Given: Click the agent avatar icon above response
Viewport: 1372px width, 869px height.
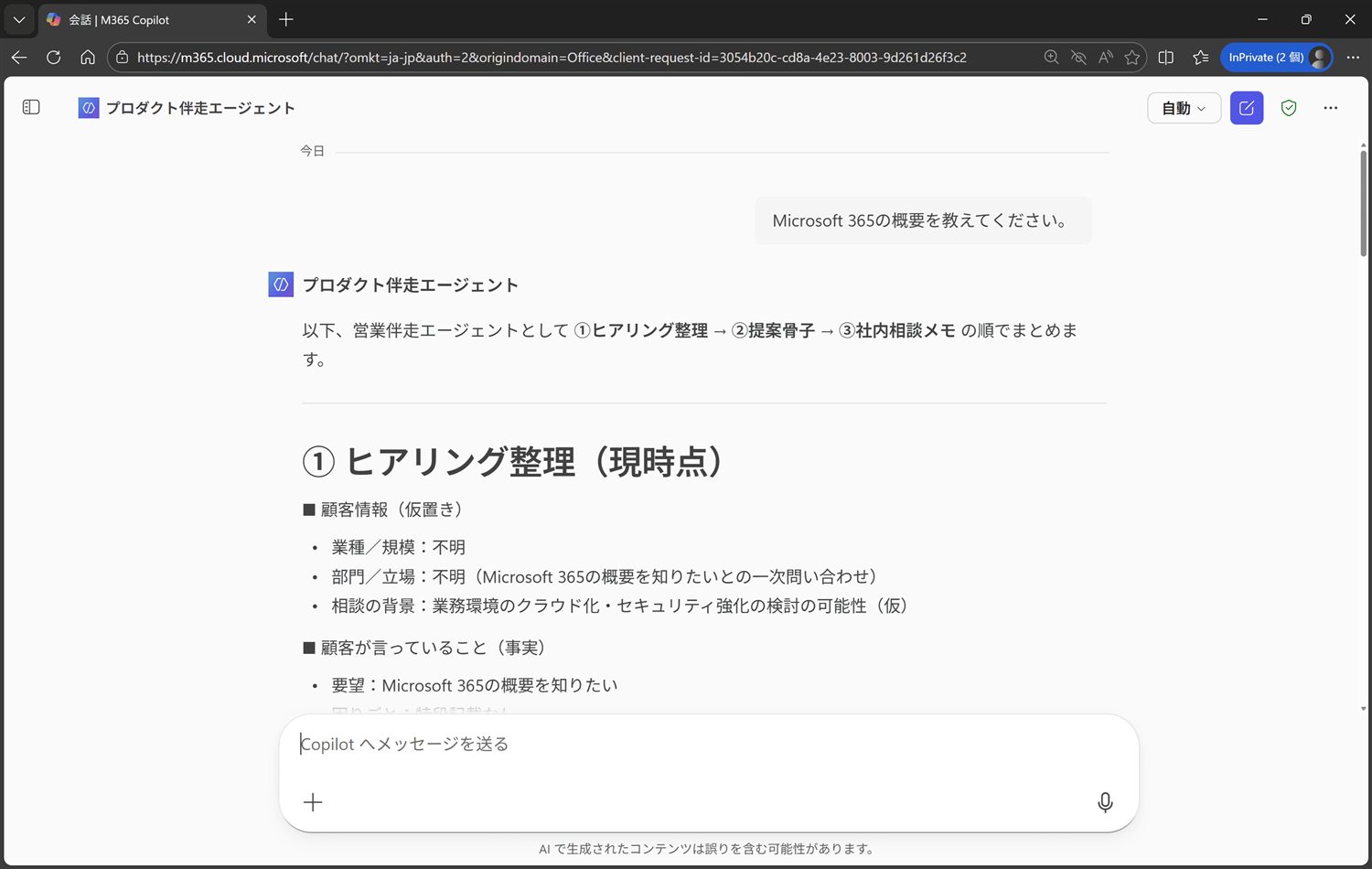Looking at the screenshot, I should pos(281,284).
